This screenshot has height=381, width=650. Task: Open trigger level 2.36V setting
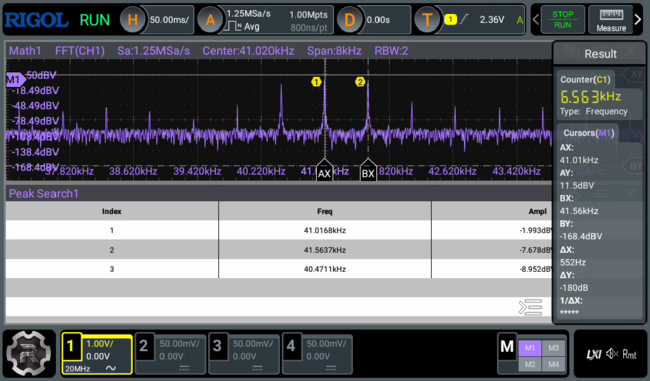pyautogui.click(x=492, y=19)
